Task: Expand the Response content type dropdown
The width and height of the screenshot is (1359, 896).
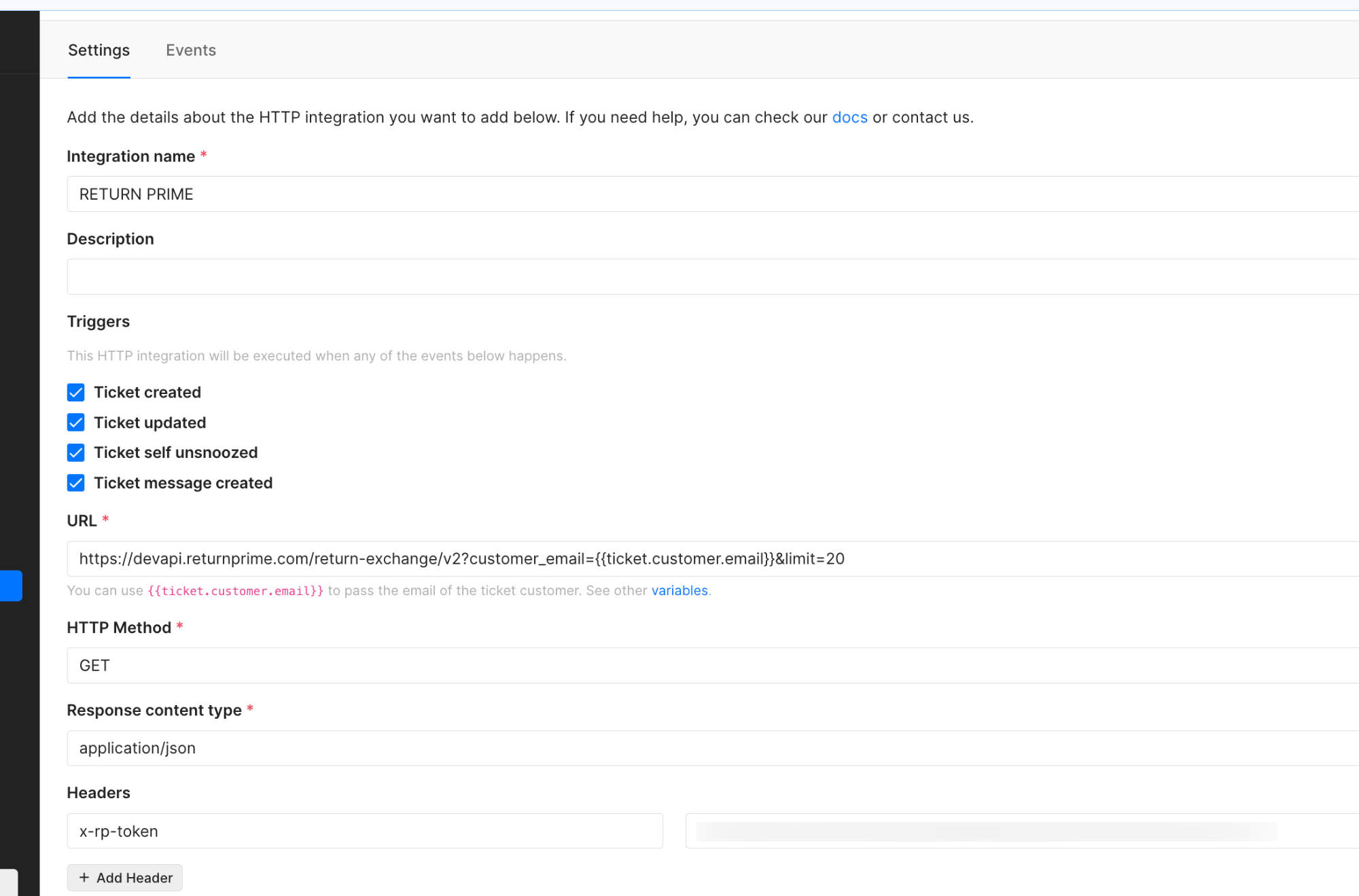Action: (x=679, y=748)
